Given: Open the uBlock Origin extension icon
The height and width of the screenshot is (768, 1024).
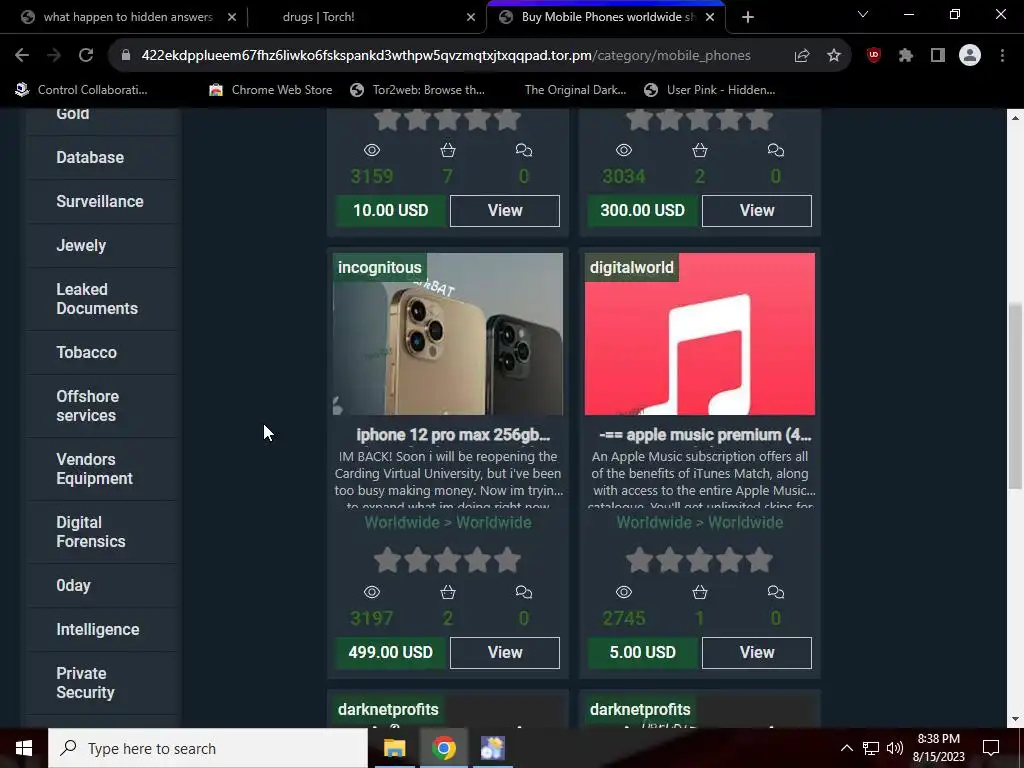Looking at the screenshot, I should click(x=874, y=56).
